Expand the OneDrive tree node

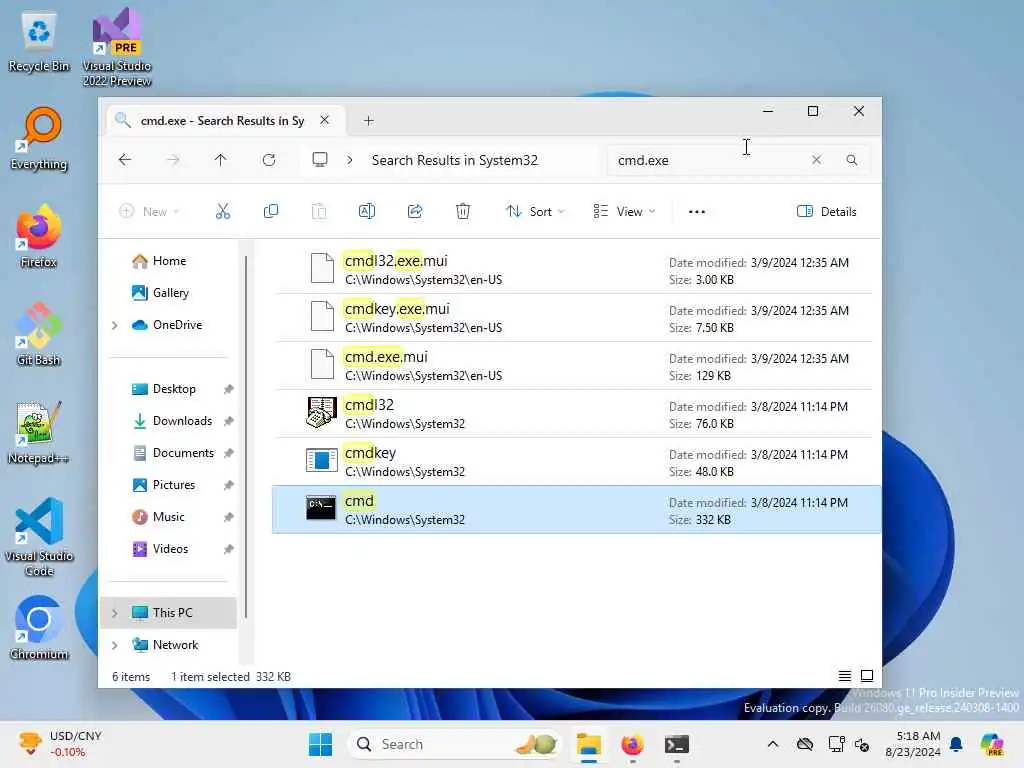click(x=115, y=325)
